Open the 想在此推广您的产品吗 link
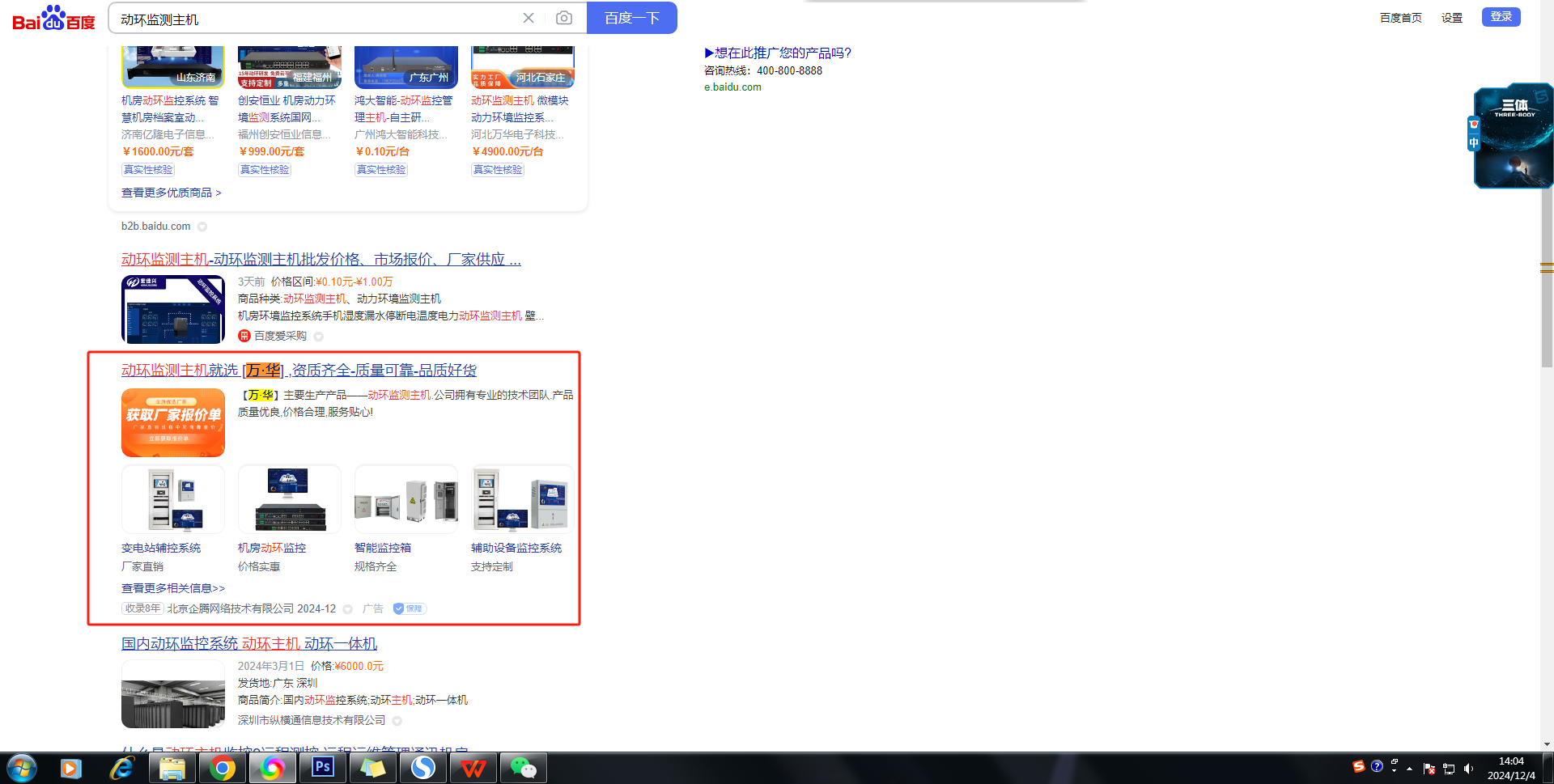Image resolution: width=1554 pixels, height=784 pixels. [778, 53]
